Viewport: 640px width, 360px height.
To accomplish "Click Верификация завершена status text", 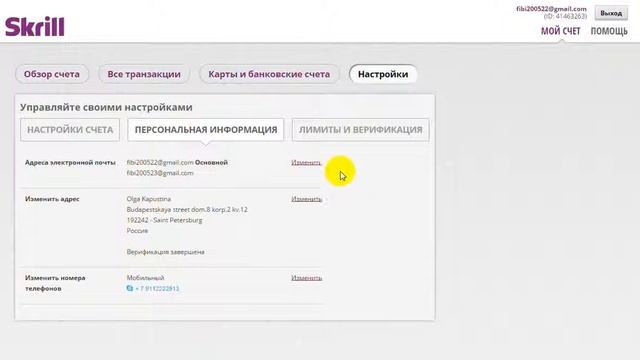I will point(165,252).
